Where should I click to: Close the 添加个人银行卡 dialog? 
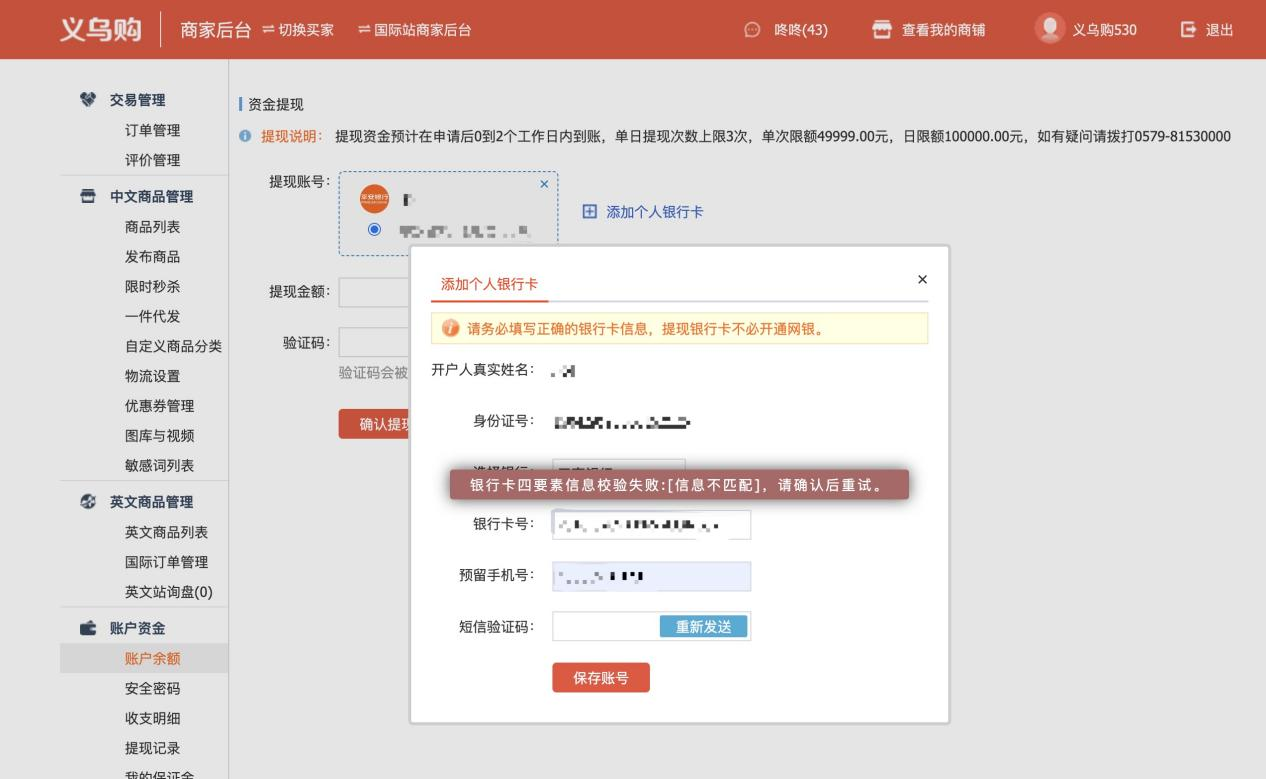[922, 279]
